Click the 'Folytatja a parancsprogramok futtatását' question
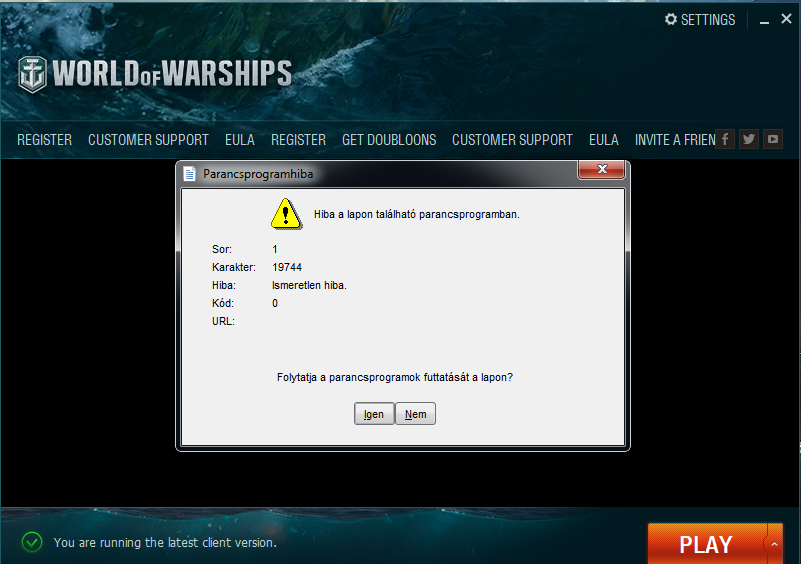This screenshot has width=801, height=564. pyautogui.click(x=395, y=378)
